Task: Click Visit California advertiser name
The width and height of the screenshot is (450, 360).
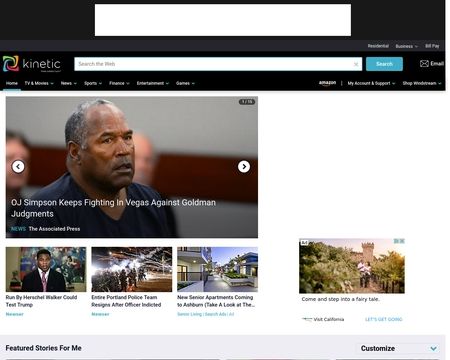Action: pyautogui.click(x=329, y=319)
